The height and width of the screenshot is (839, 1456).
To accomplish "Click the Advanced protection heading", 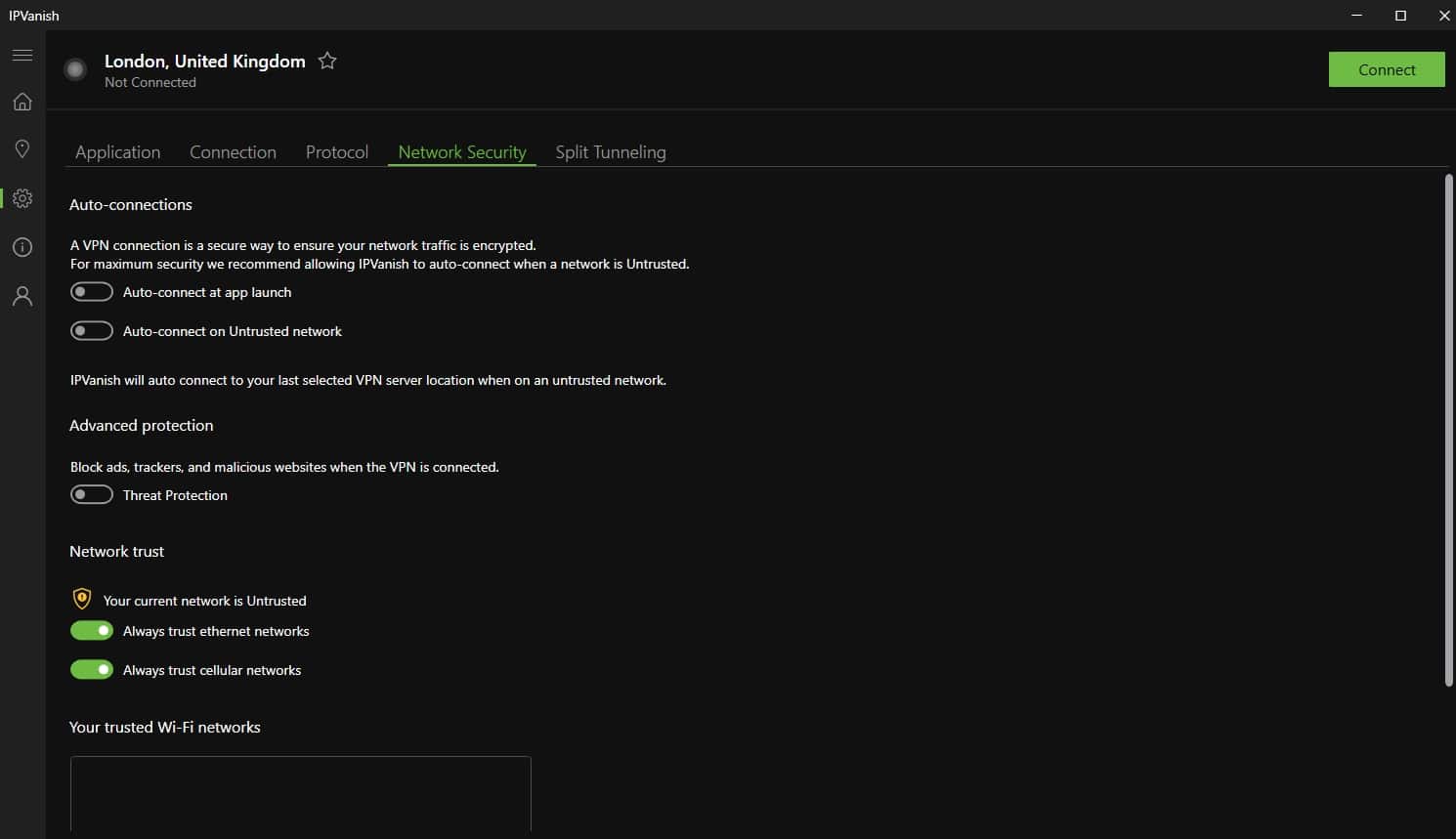I will pos(142,425).
